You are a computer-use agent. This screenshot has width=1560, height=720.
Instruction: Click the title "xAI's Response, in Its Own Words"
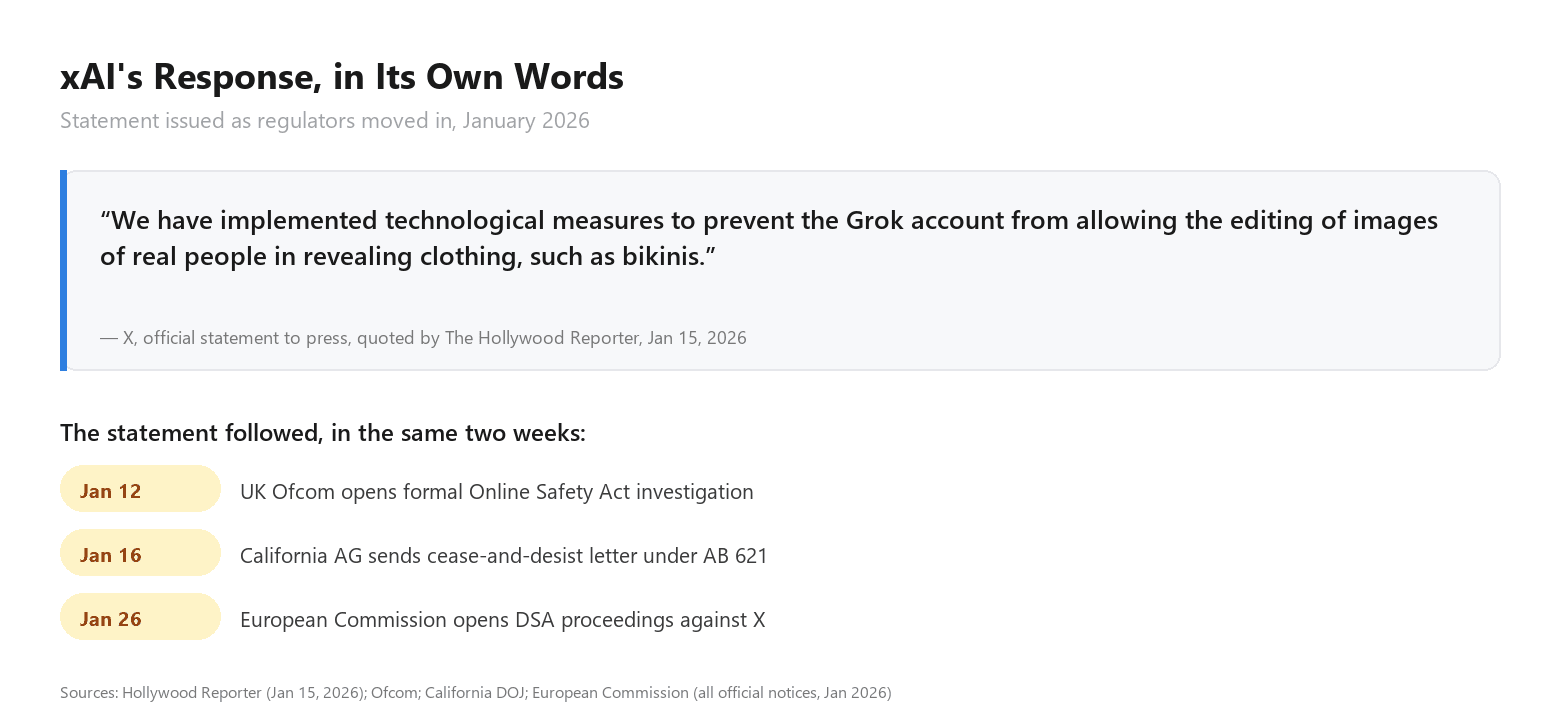(342, 77)
